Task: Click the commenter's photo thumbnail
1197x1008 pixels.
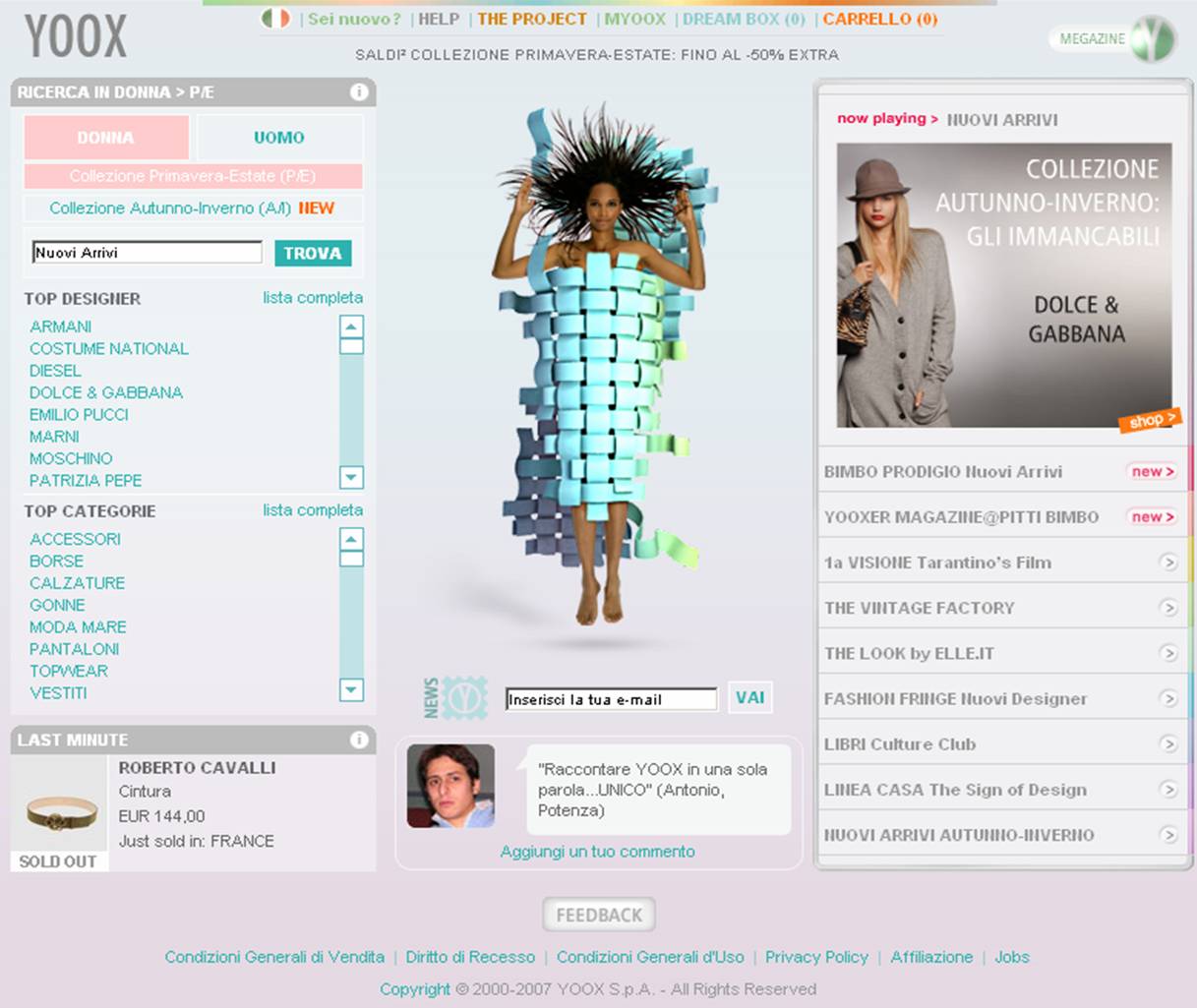Action: (450, 786)
